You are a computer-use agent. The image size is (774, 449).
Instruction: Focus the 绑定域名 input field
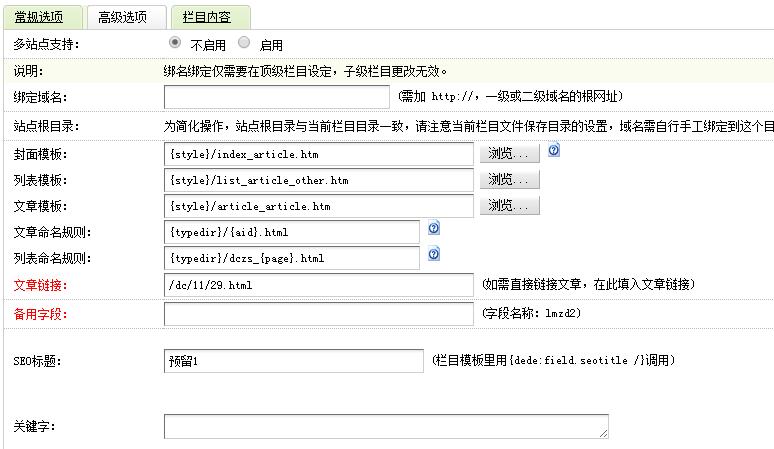click(x=276, y=97)
